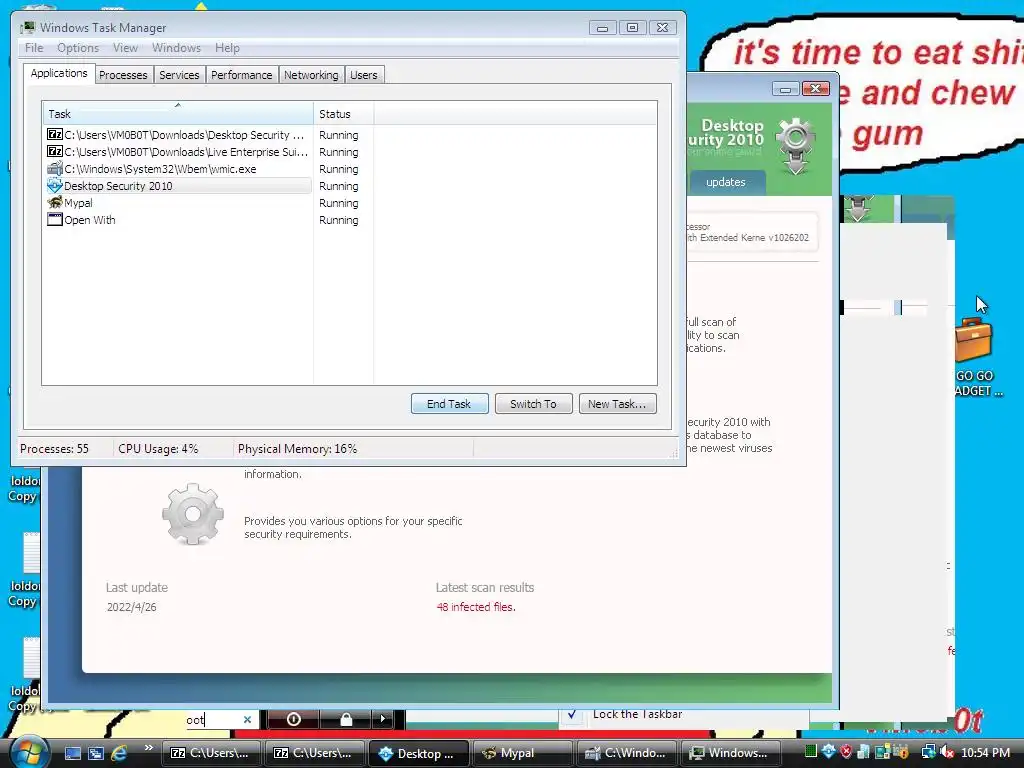Sort by the Status column header
The height and width of the screenshot is (768, 1024).
coord(343,114)
